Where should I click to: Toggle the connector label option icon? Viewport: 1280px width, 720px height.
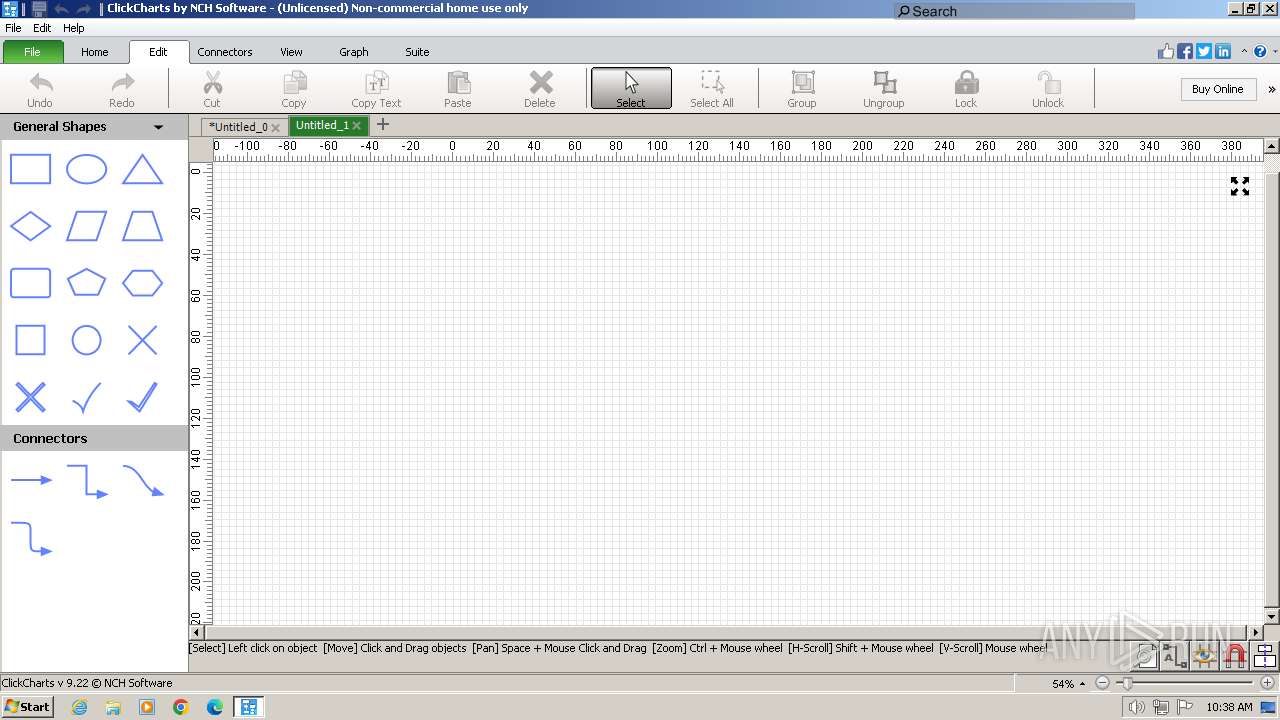click(1175, 656)
